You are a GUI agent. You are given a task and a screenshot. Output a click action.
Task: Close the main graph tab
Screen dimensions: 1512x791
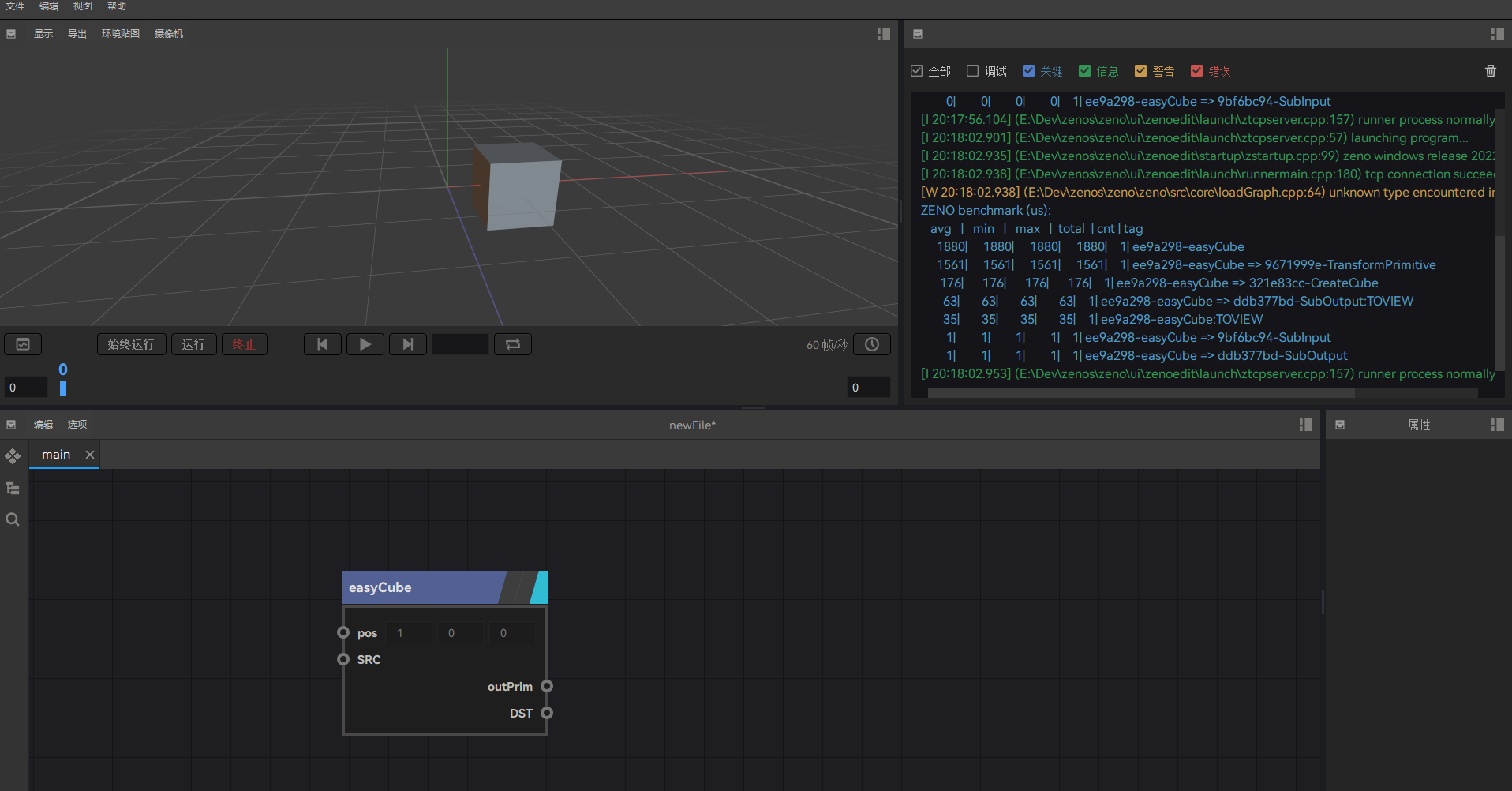coord(90,455)
